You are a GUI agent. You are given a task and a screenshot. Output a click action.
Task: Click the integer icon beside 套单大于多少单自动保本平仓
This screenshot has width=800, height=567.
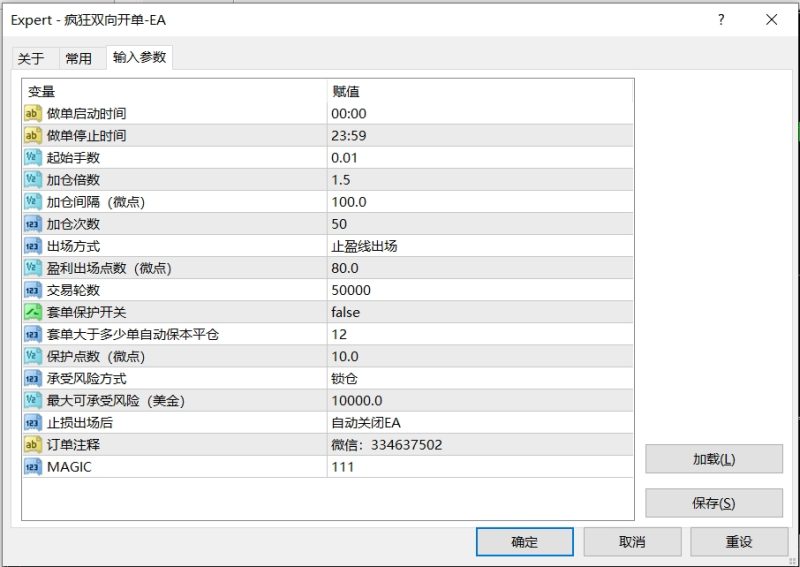pyautogui.click(x=33, y=334)
